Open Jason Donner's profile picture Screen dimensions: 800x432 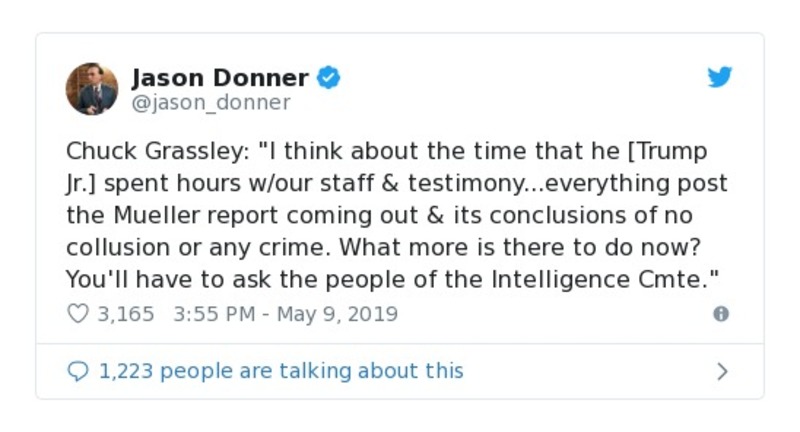[92, 88]
